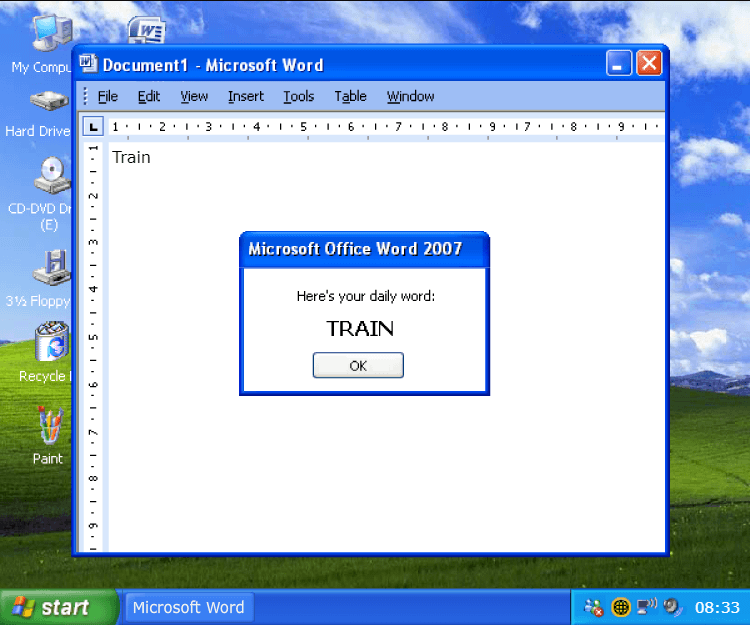Open the Table menu
This screenshot has height=625, width=750.
(x=350, y=97)
